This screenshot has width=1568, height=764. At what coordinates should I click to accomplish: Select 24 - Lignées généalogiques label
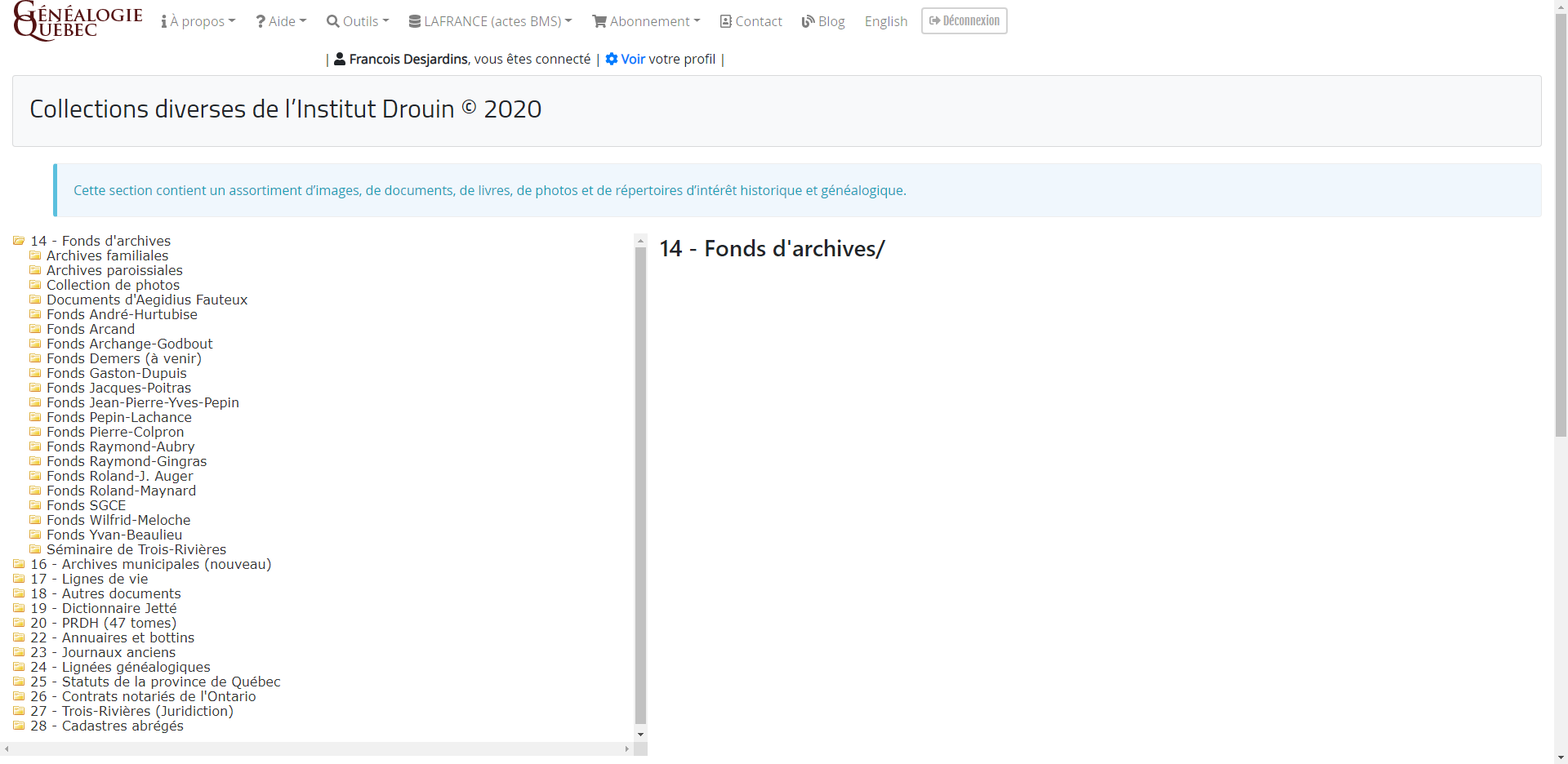121,667
